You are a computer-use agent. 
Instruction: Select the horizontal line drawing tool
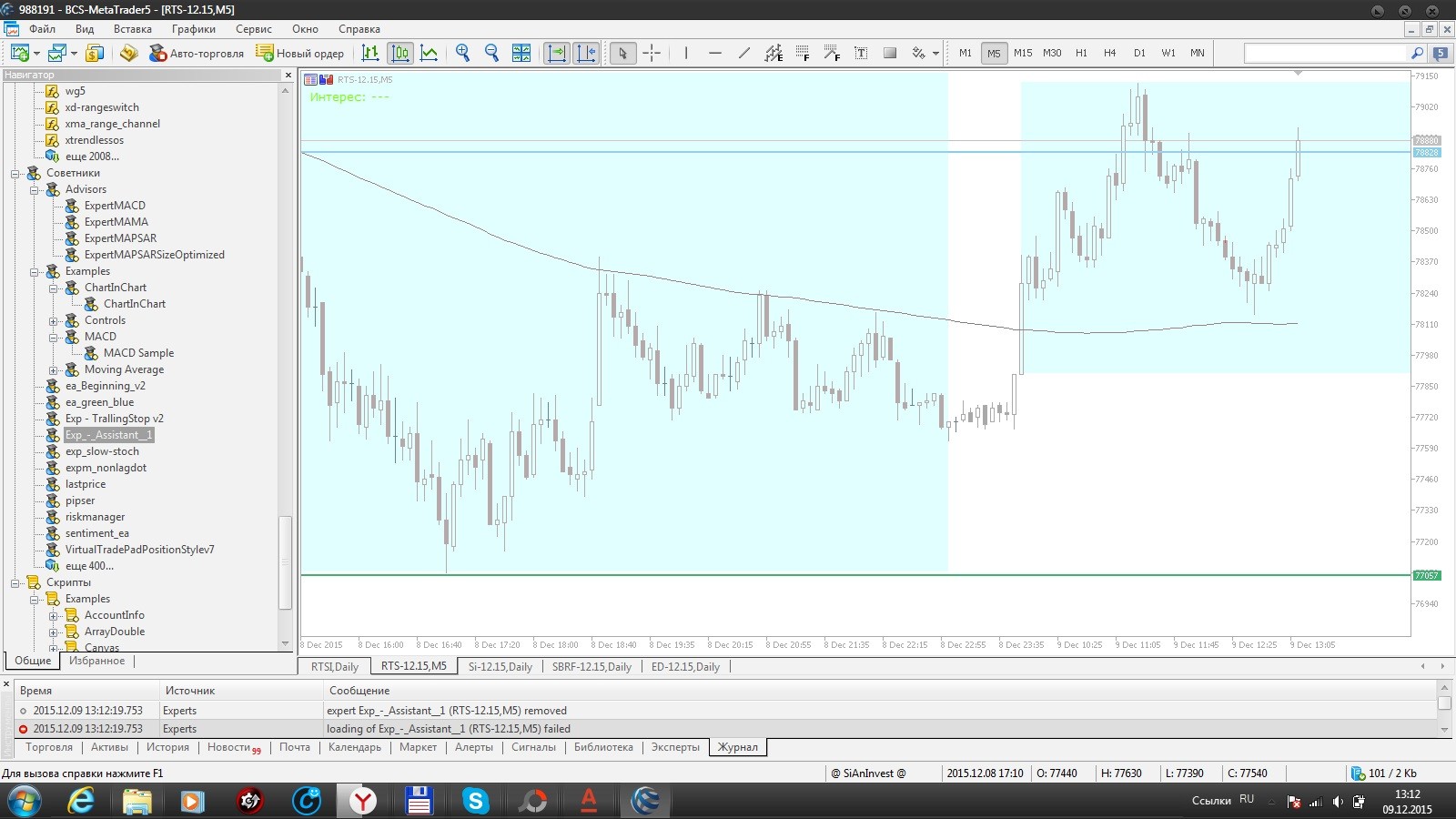[x=715, y=53]
